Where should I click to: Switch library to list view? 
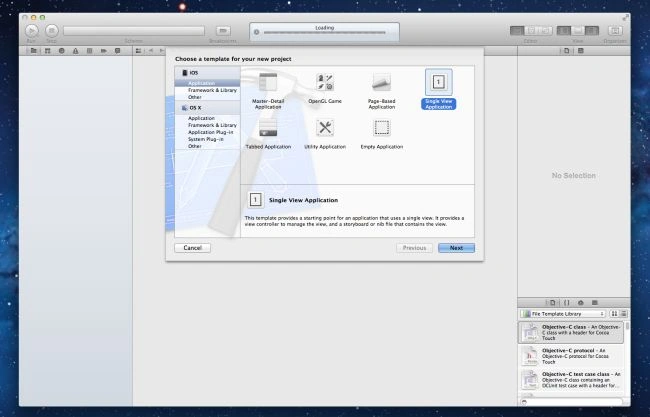(623, 314)
